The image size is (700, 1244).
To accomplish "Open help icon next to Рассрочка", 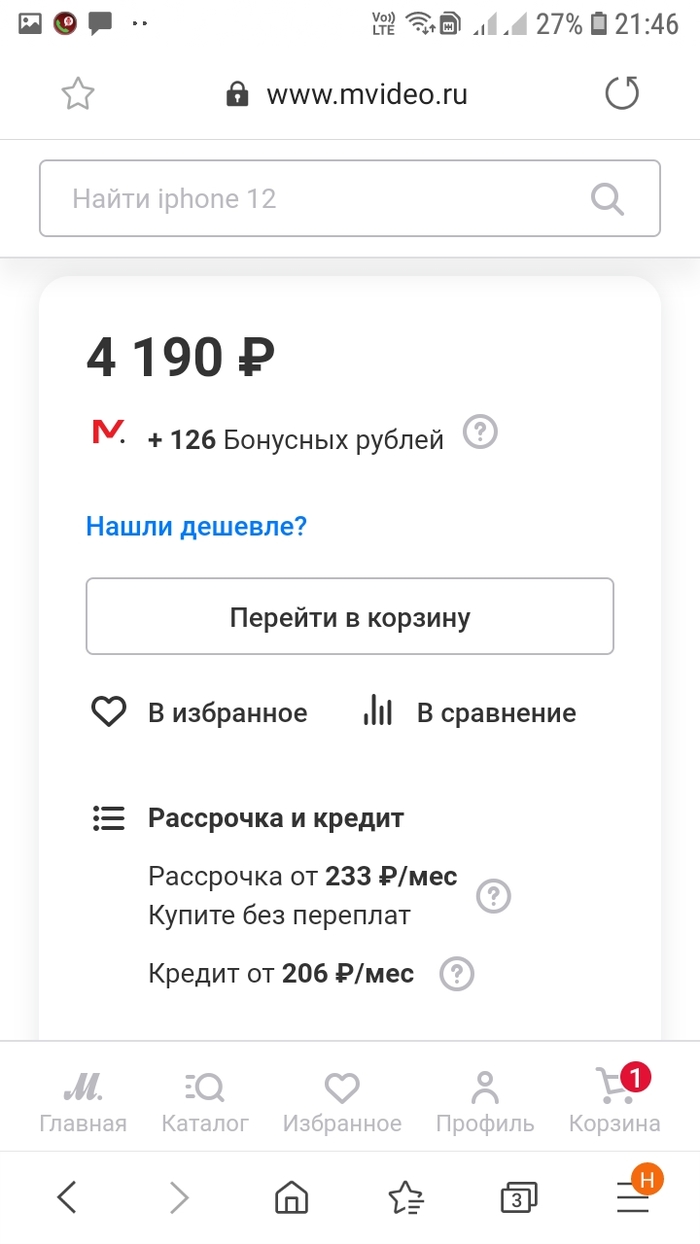I will tap(492, 896).
